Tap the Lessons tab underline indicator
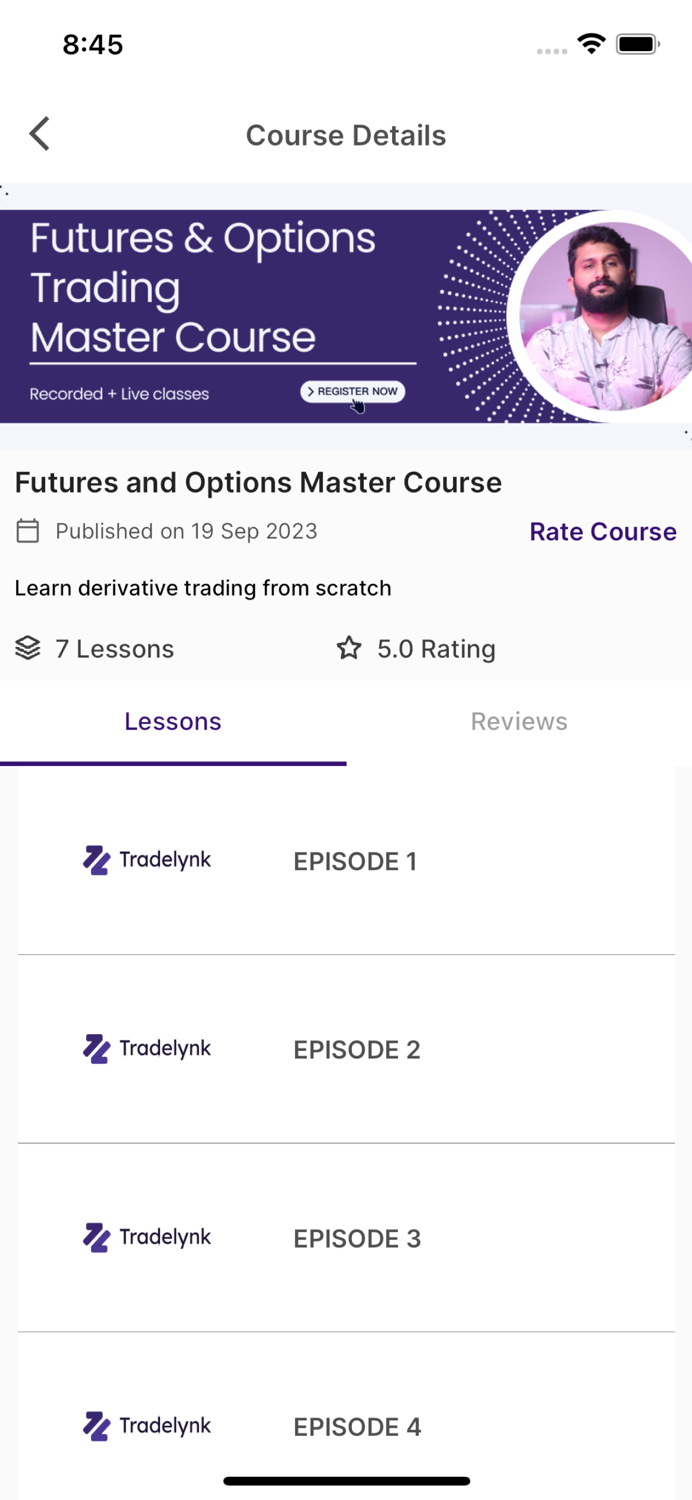Viewport: 692px width, 1500px height. [173, 763]
